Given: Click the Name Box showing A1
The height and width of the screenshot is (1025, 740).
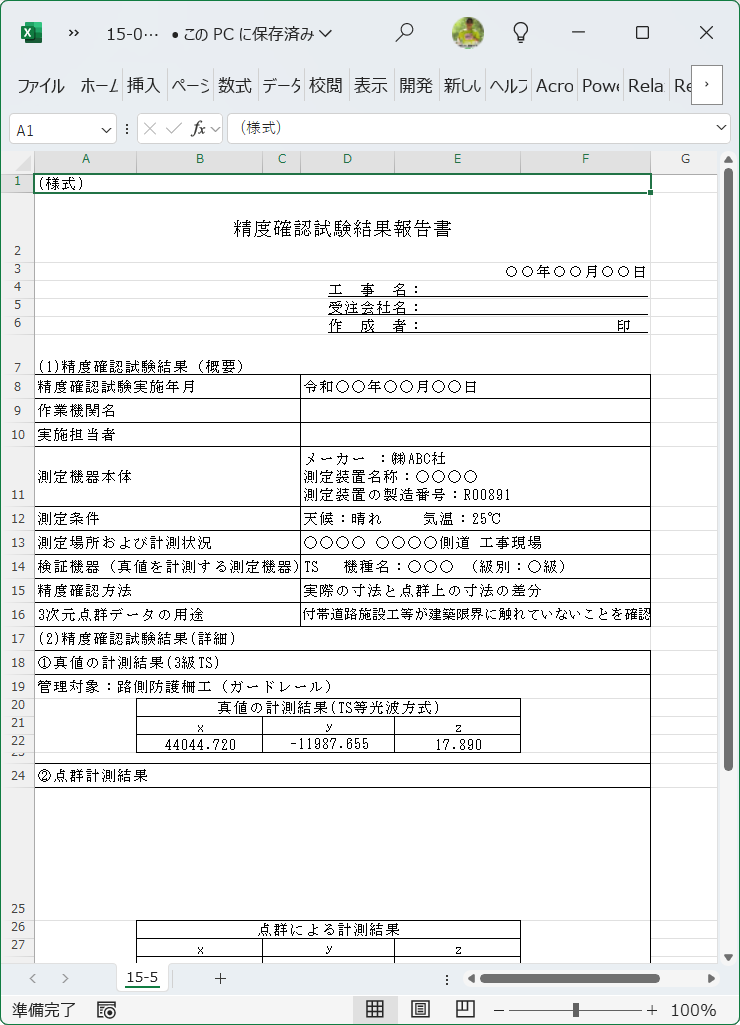Looking at the screenshot, I should pyautogui.click(x=63, y=130).
